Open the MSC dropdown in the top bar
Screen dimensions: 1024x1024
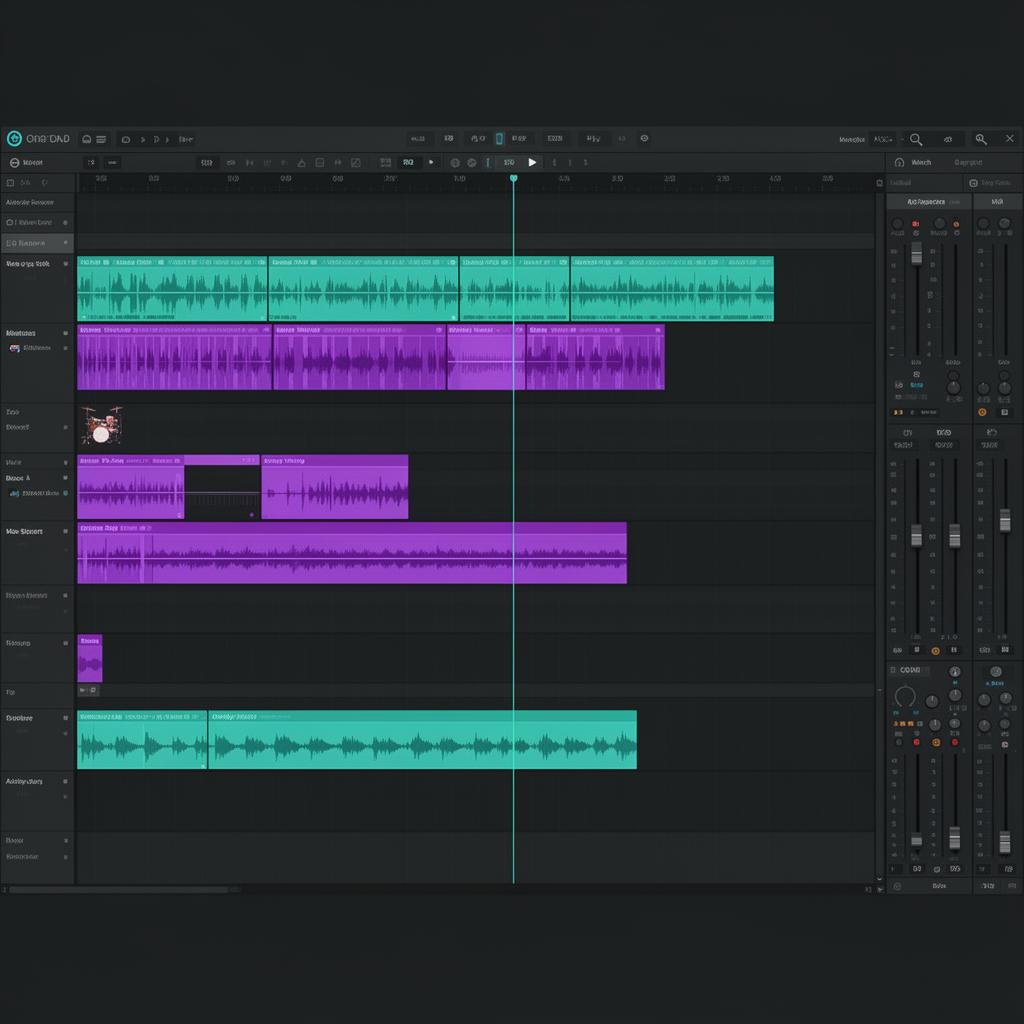pos(883,139)
